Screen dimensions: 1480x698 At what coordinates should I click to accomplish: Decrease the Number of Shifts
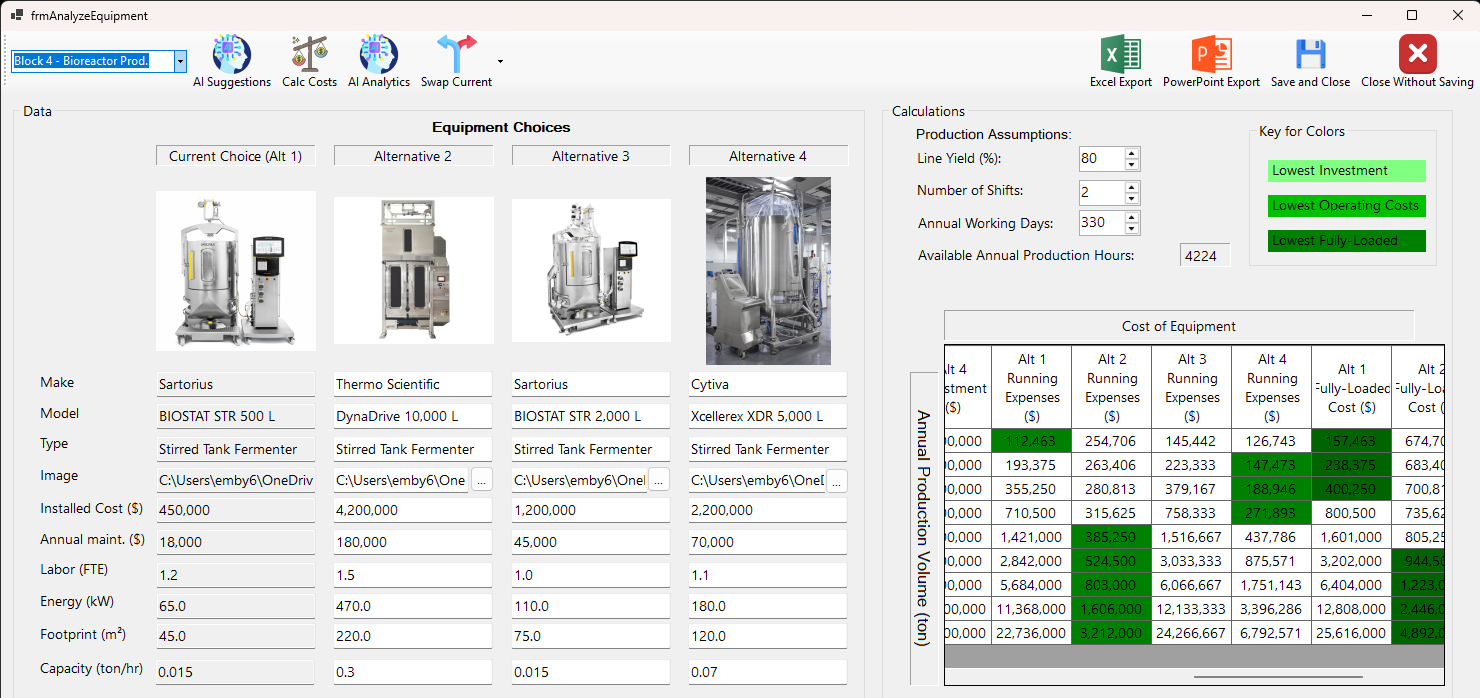[x=1132, y=198]
